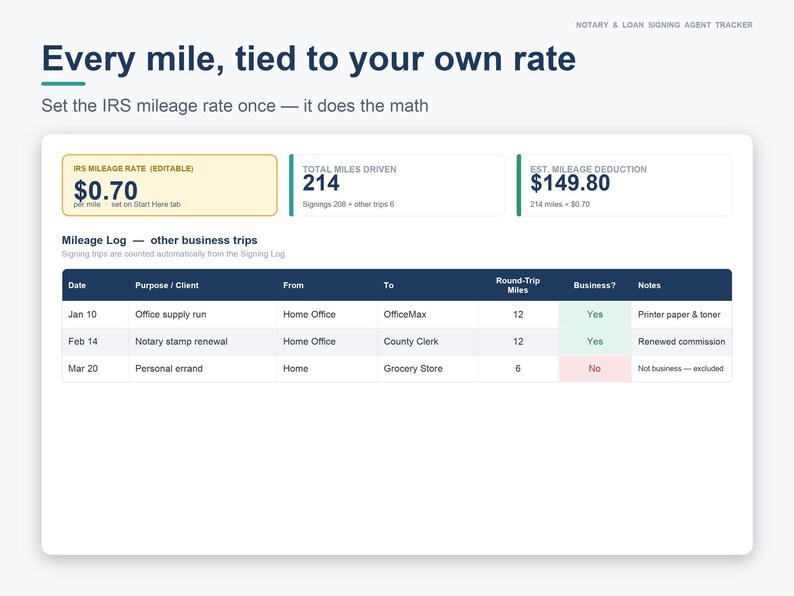Select the Est. Mileage Deduction $149.80 value

(570, 183)
